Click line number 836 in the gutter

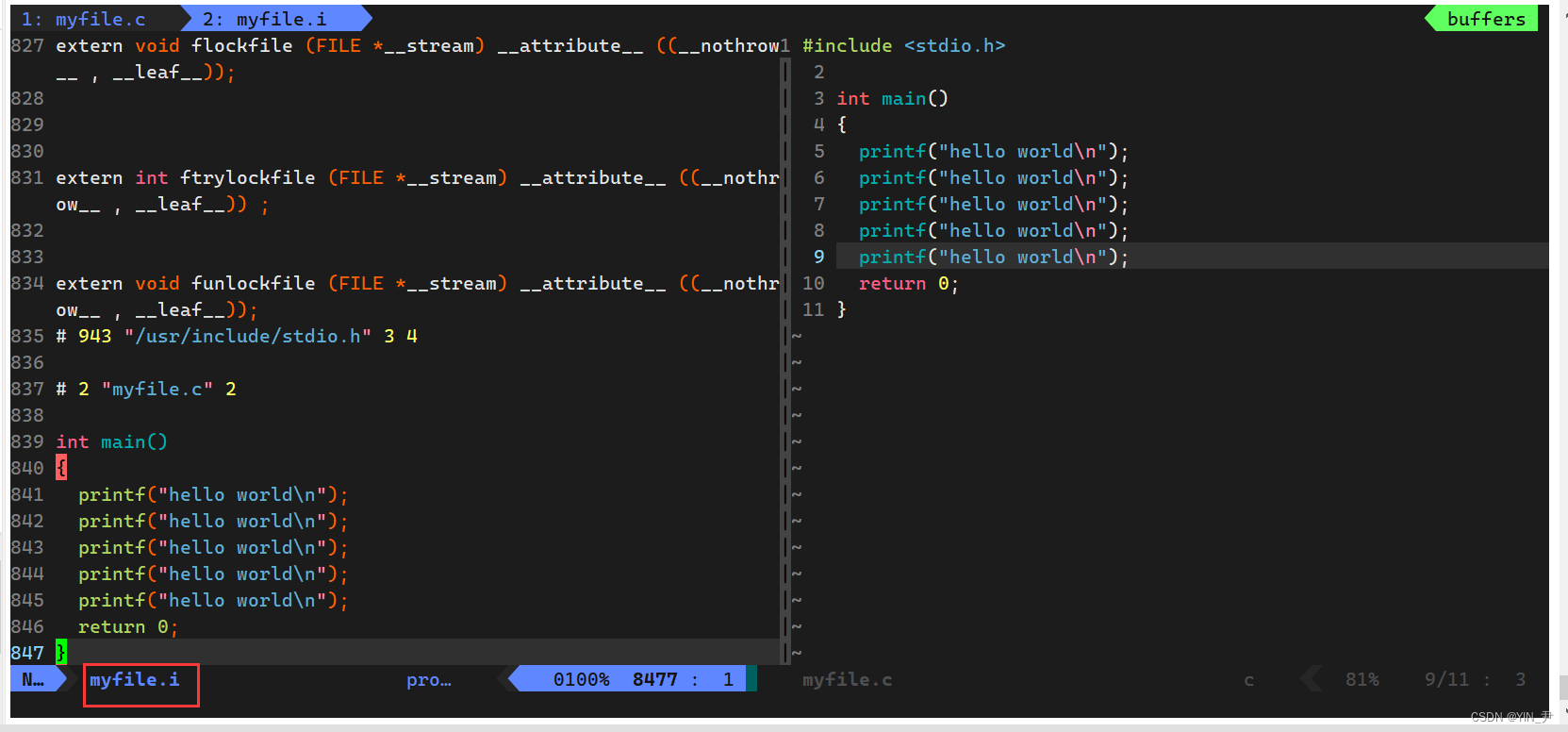[27, 362]
